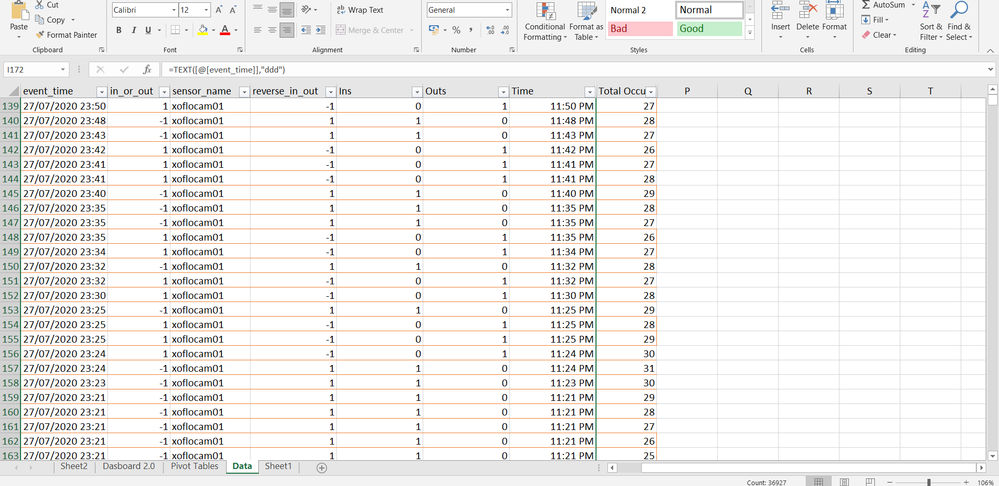This screenshot has height=486, width=999.
Task: Activate the Format Painter
Action: point(66,35)
